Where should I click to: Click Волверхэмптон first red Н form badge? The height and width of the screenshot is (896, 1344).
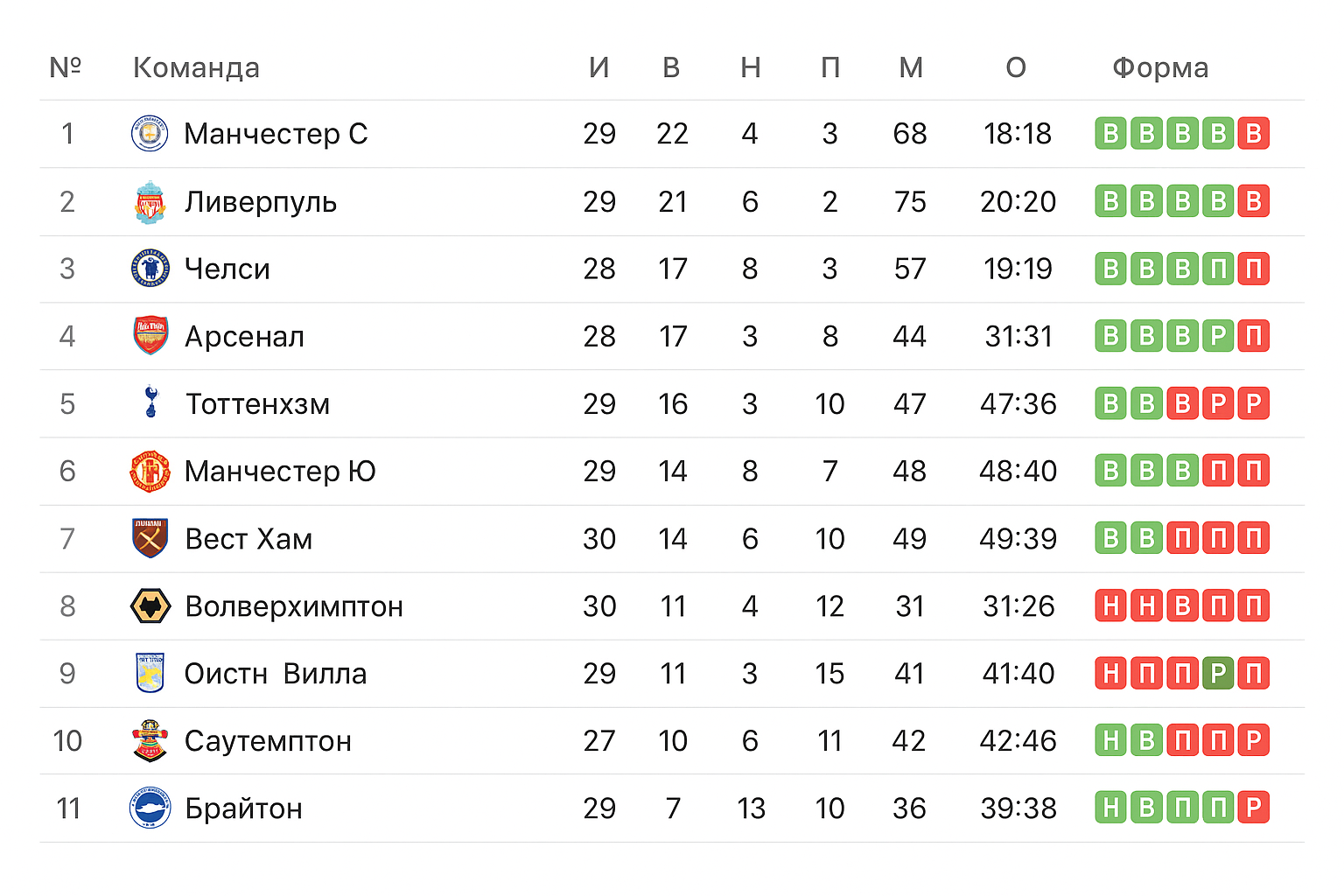[1110, 605]
